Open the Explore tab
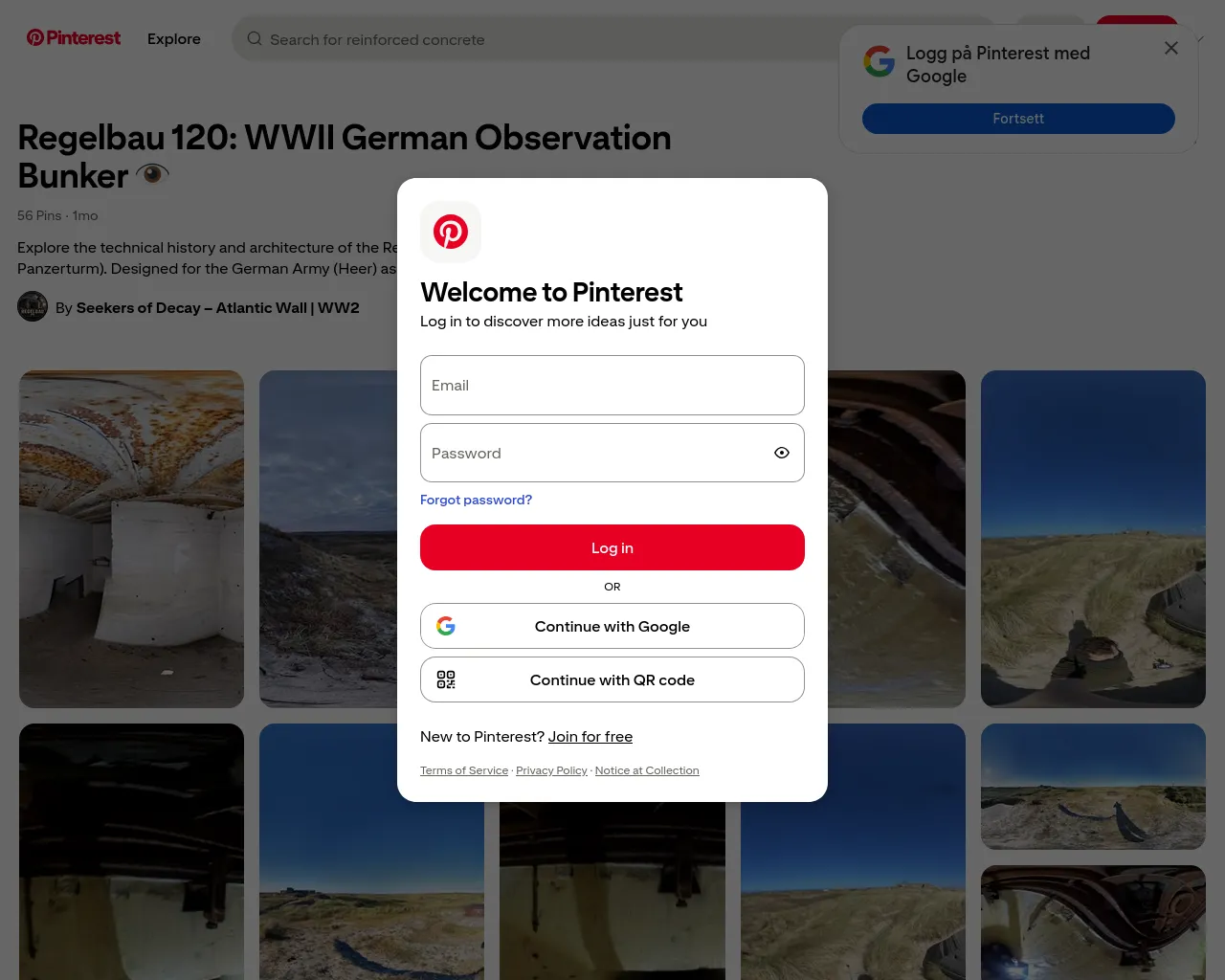This screenshot has width=1225, height=980. point(174,39)
